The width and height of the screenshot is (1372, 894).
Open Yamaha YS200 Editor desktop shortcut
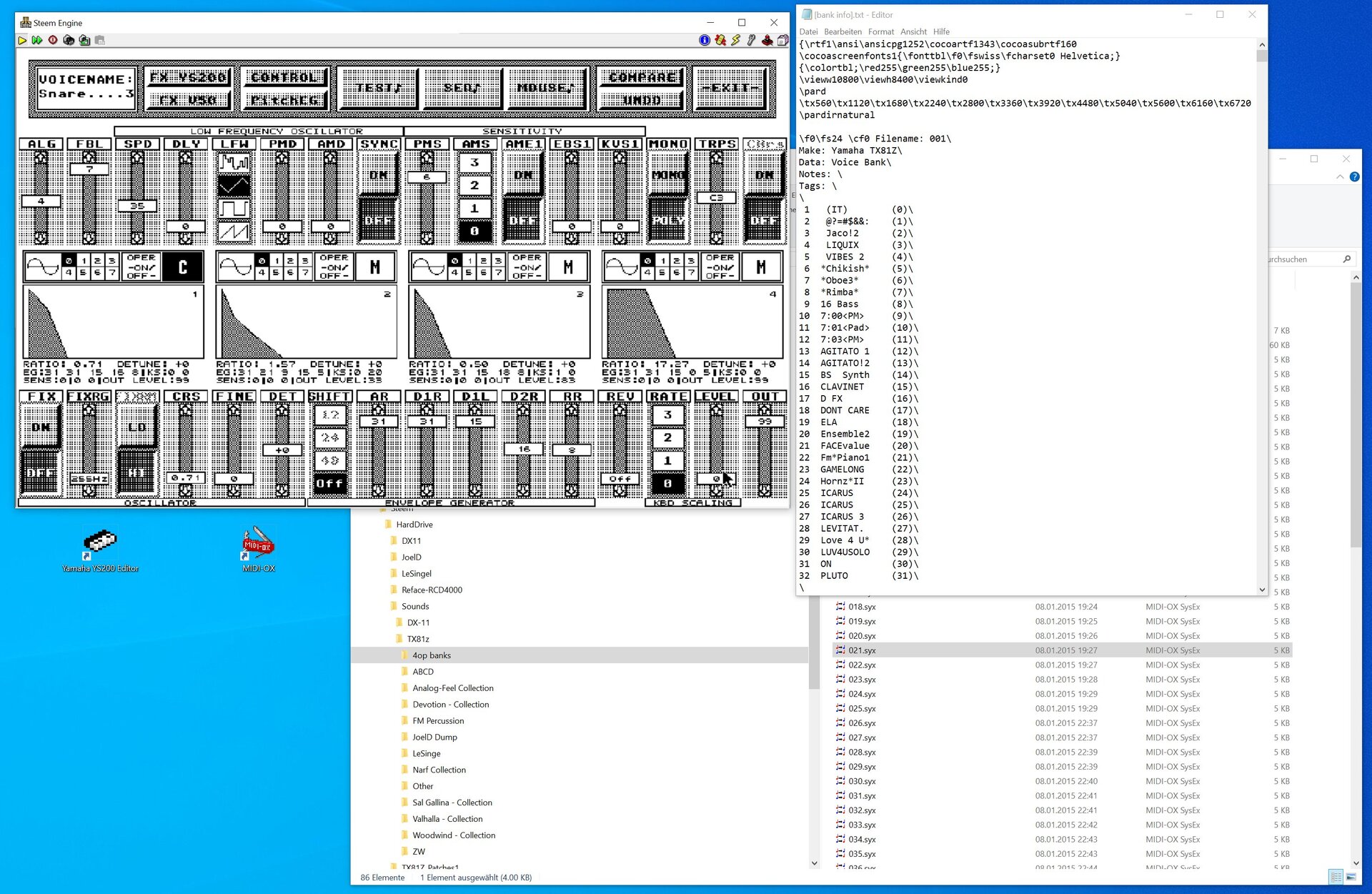click(x=100, y=550)
